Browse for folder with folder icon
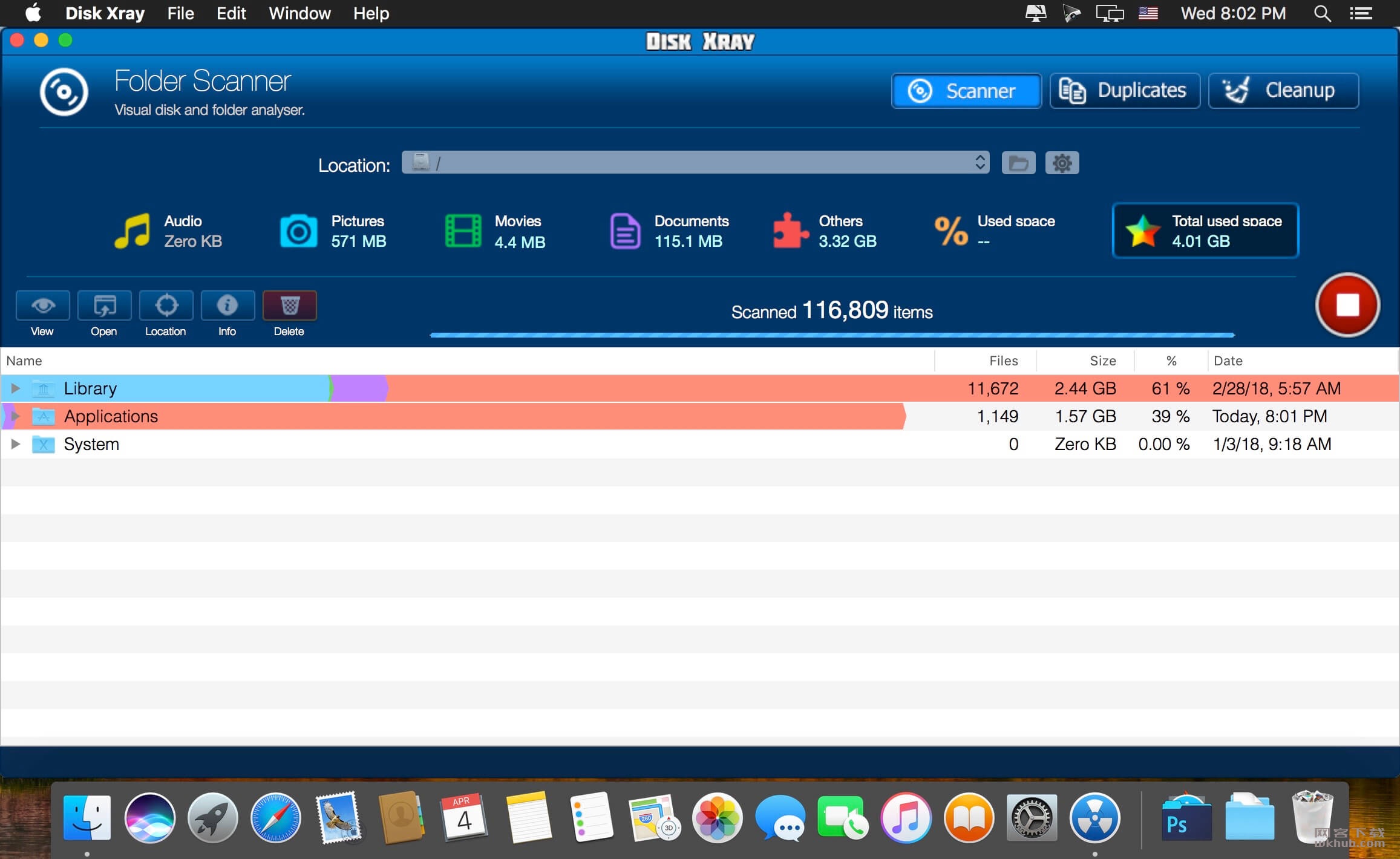The image size is (1400, 859). tap(1018, 163)
